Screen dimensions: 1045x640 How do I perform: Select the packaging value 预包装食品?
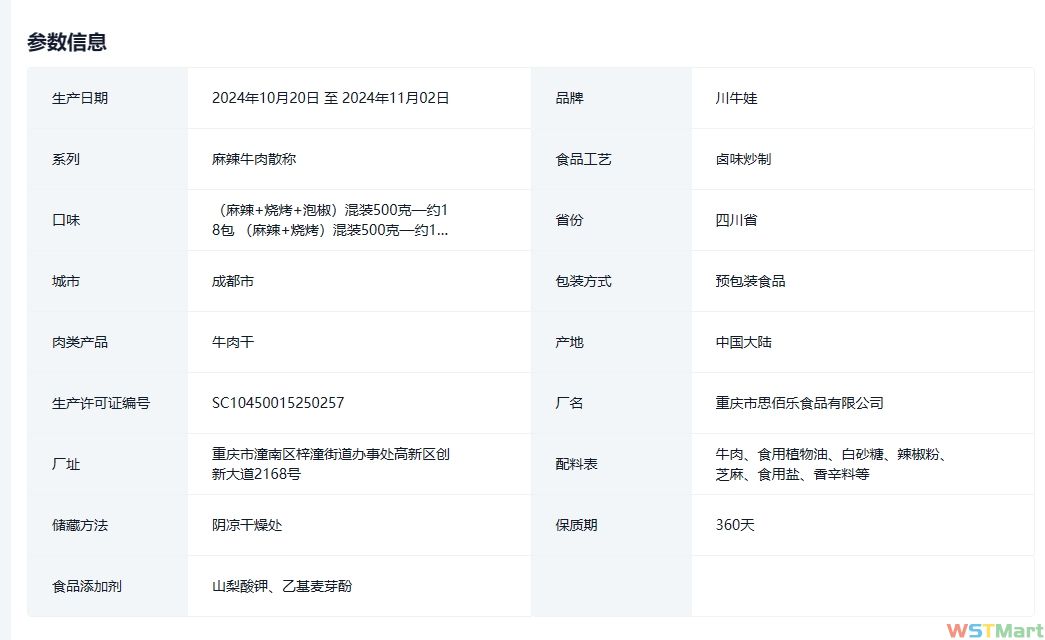[750, 281]
